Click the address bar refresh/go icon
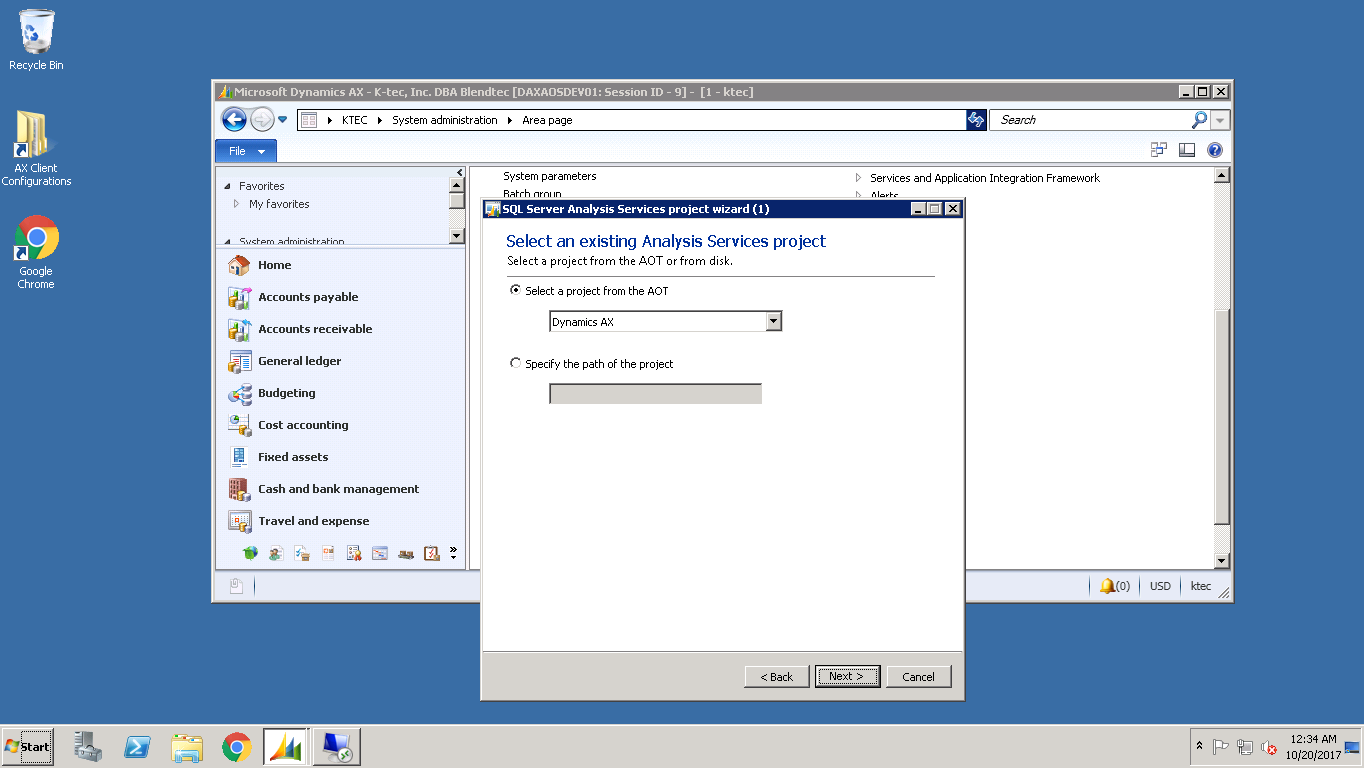Image resolution: width=1364 pixels, height=768 pixels. coord(976,120)
